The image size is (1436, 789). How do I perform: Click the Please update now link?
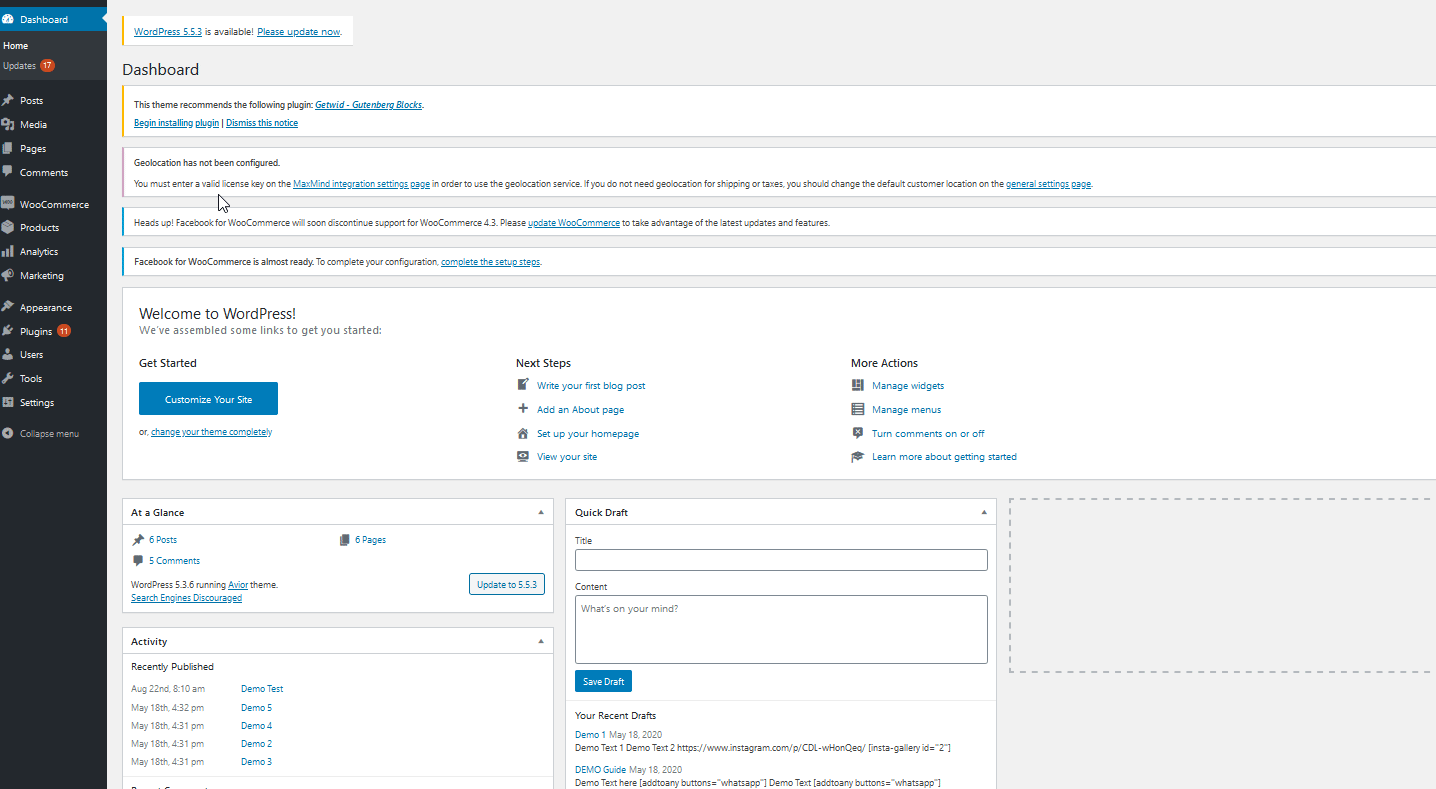[299, 32]
